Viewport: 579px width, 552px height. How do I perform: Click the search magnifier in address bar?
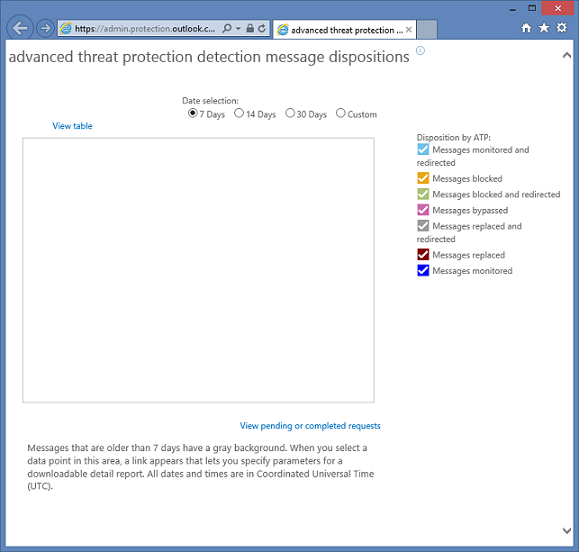(227, 28)
